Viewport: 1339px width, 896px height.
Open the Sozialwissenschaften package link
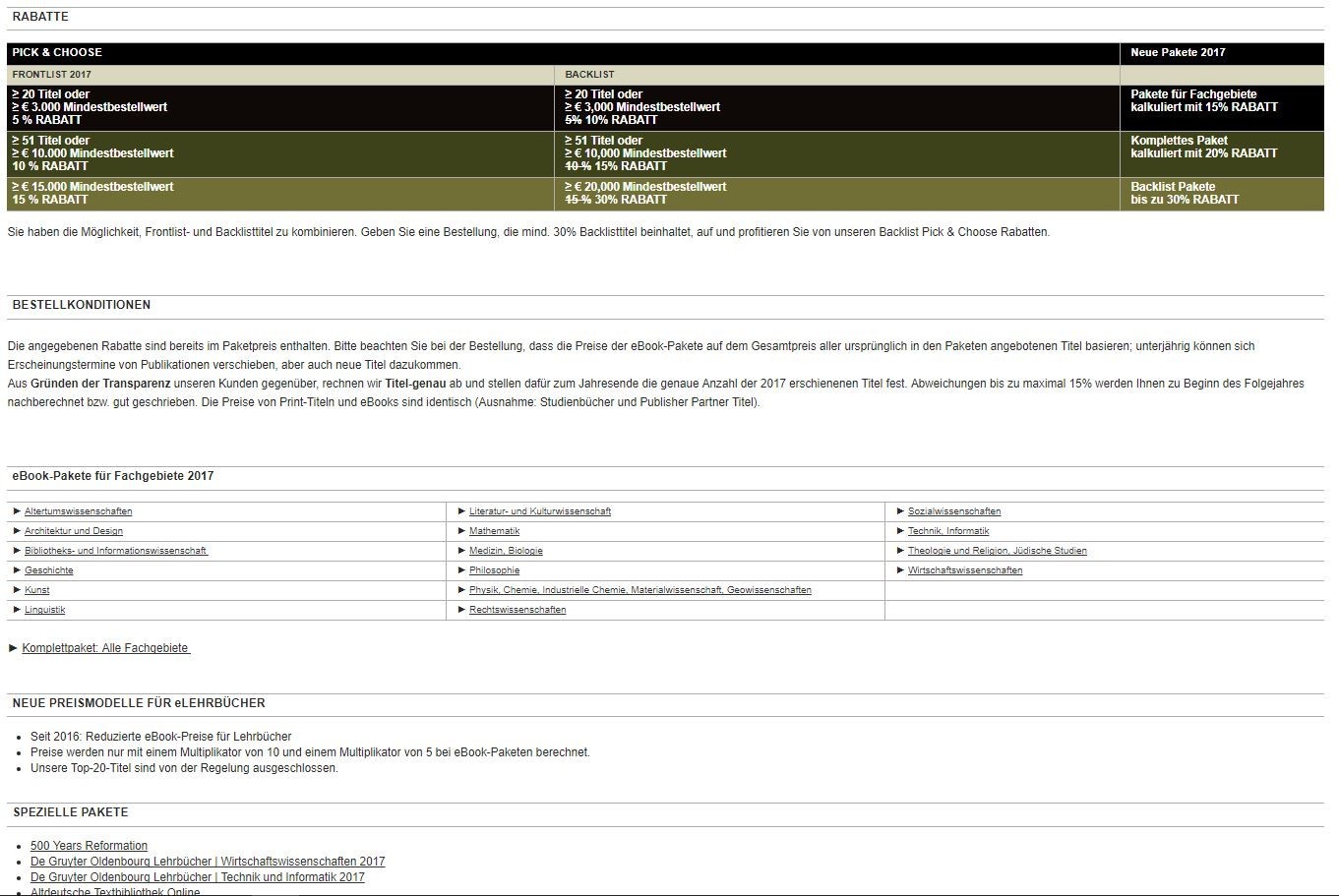pos(953,511)
